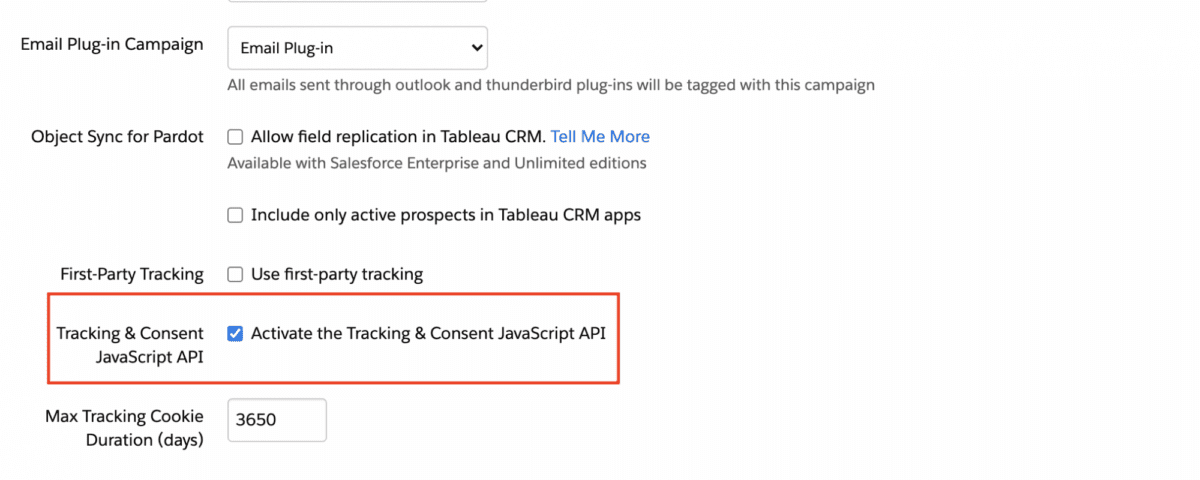Viewport: 1200px width, 480px height.
Task: Open the Email Plug-in campaign dropdown
Action: [x=358, y=48]
